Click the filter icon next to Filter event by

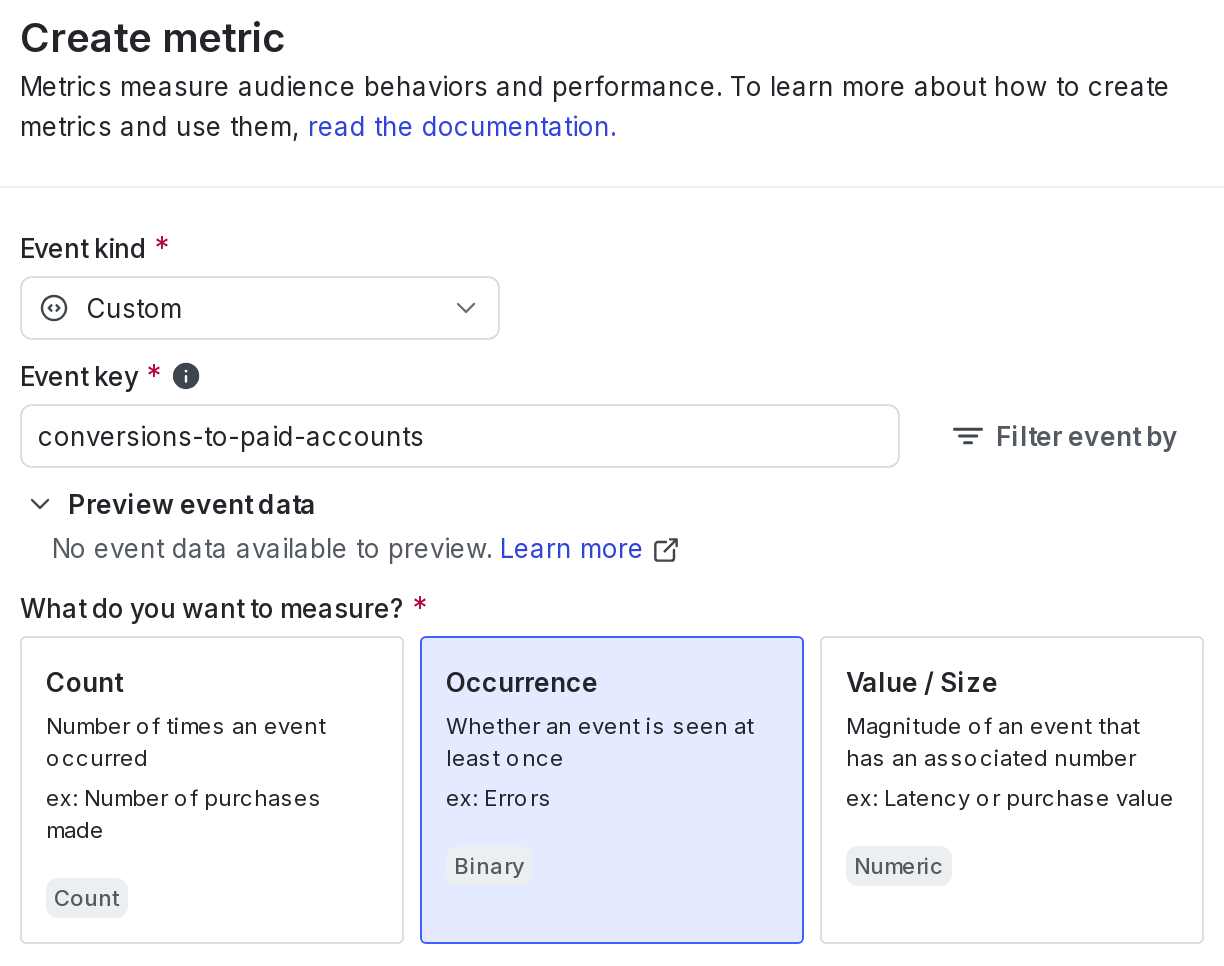[x=966, y=436]
